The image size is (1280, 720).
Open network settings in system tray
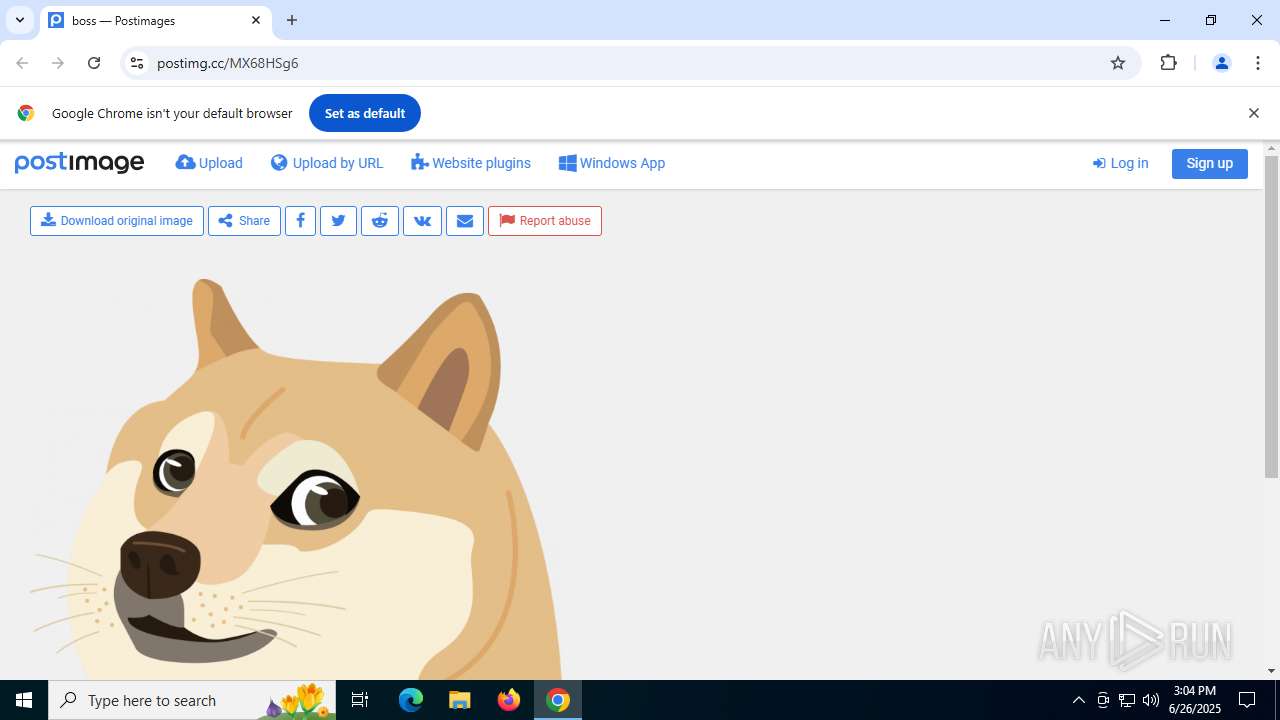(x=1127, y=700)
